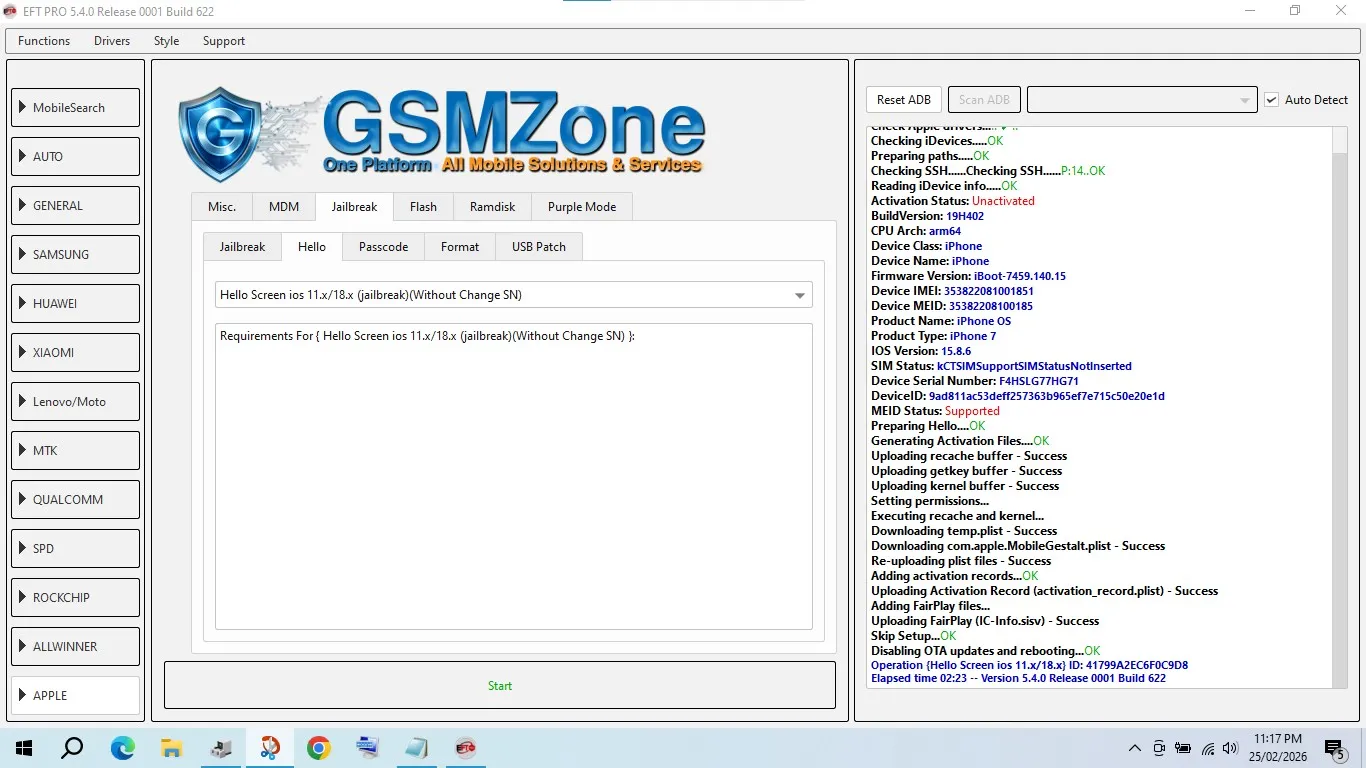Viewport: 1366px width, 768px height.
Task: Open Microsoft Edge from the taskbar
Action: tap(123, 748)
